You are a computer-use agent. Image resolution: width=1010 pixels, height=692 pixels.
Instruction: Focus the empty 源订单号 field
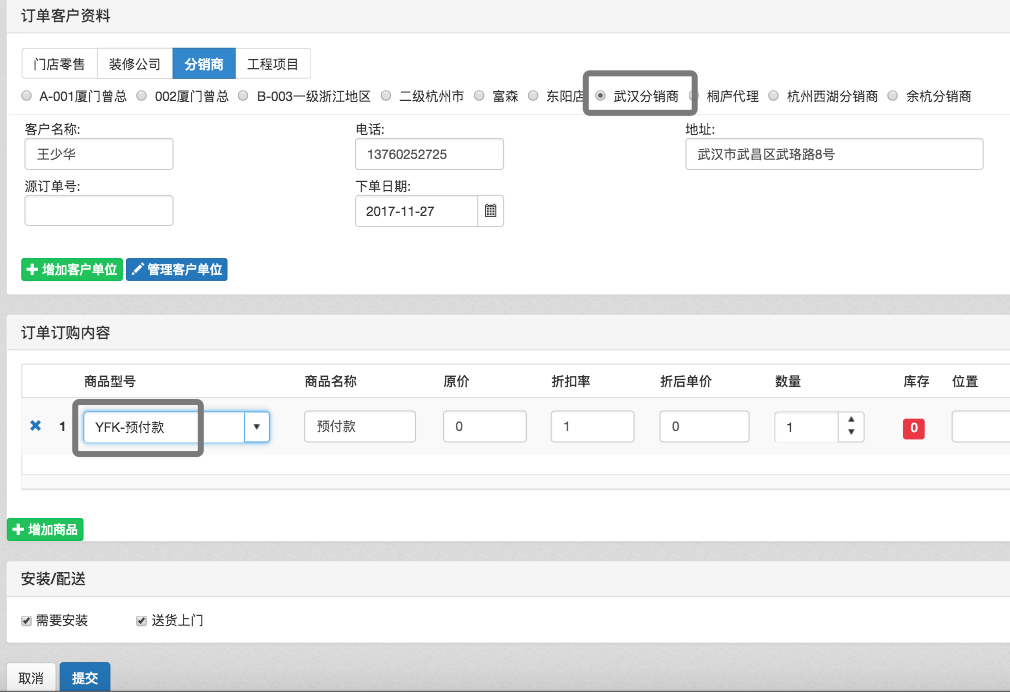click(99, 211)
